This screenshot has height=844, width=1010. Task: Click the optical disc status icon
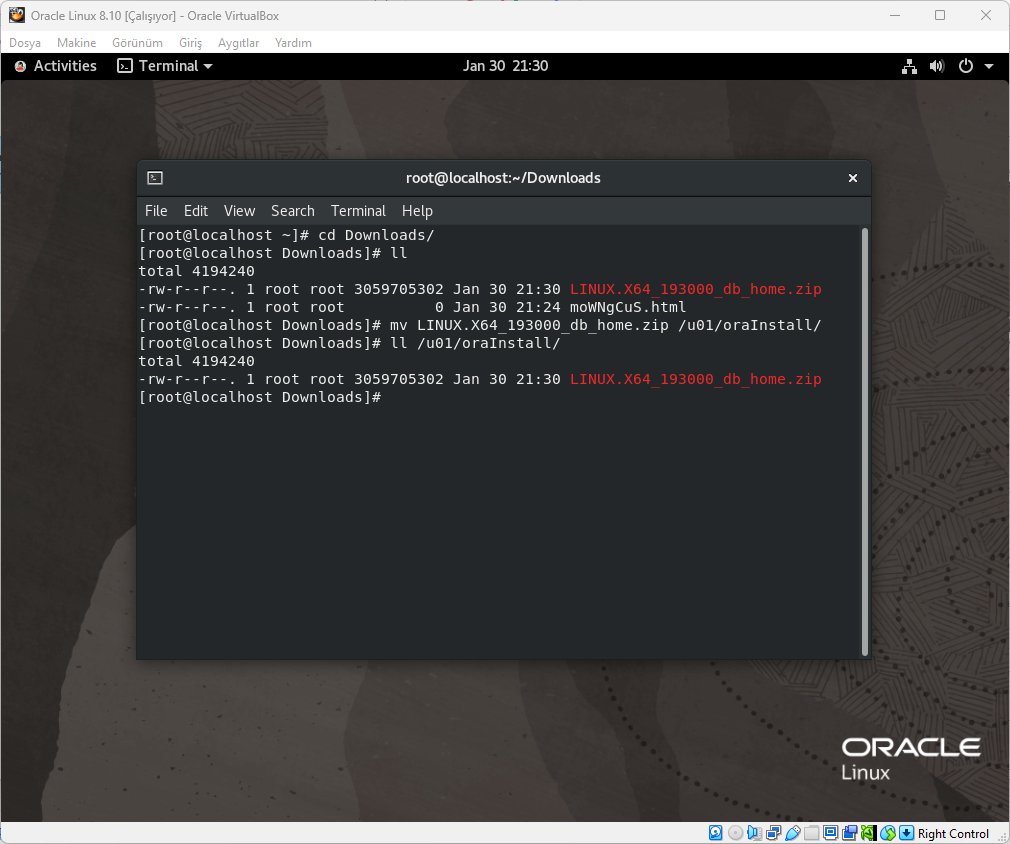tap(736, 833)
